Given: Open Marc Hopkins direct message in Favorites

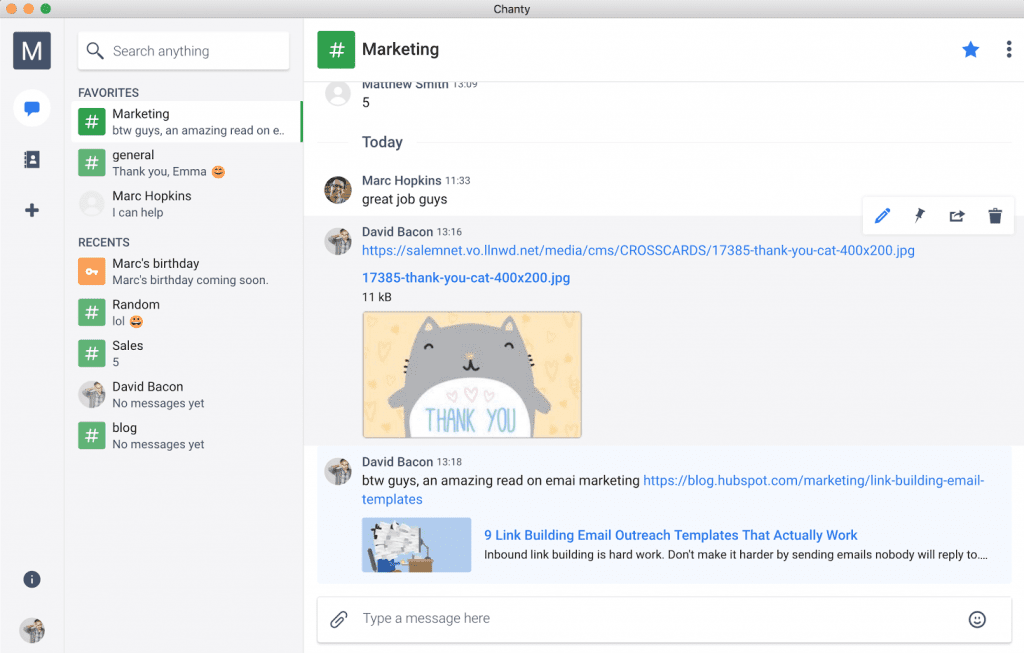Looking at the screenshot, I should coord(185,204).
